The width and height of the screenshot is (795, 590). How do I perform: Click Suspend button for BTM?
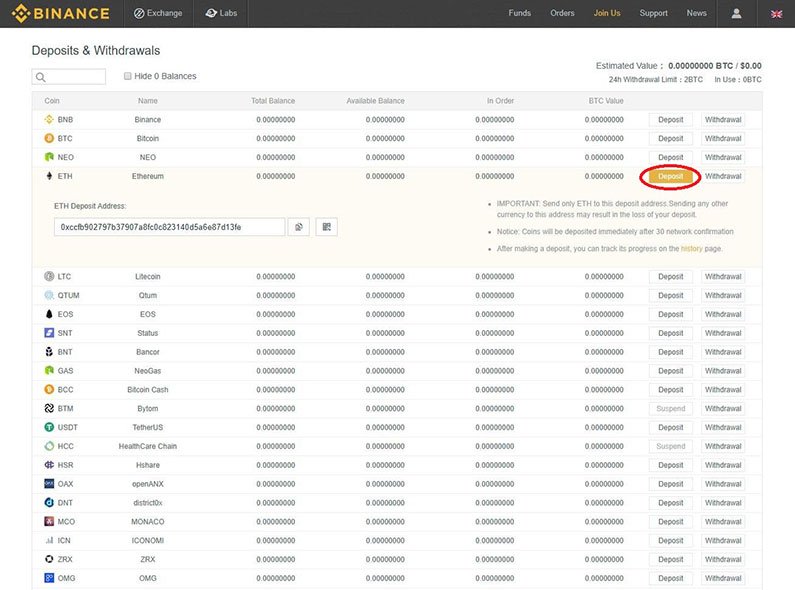click(x=670, y=409)
